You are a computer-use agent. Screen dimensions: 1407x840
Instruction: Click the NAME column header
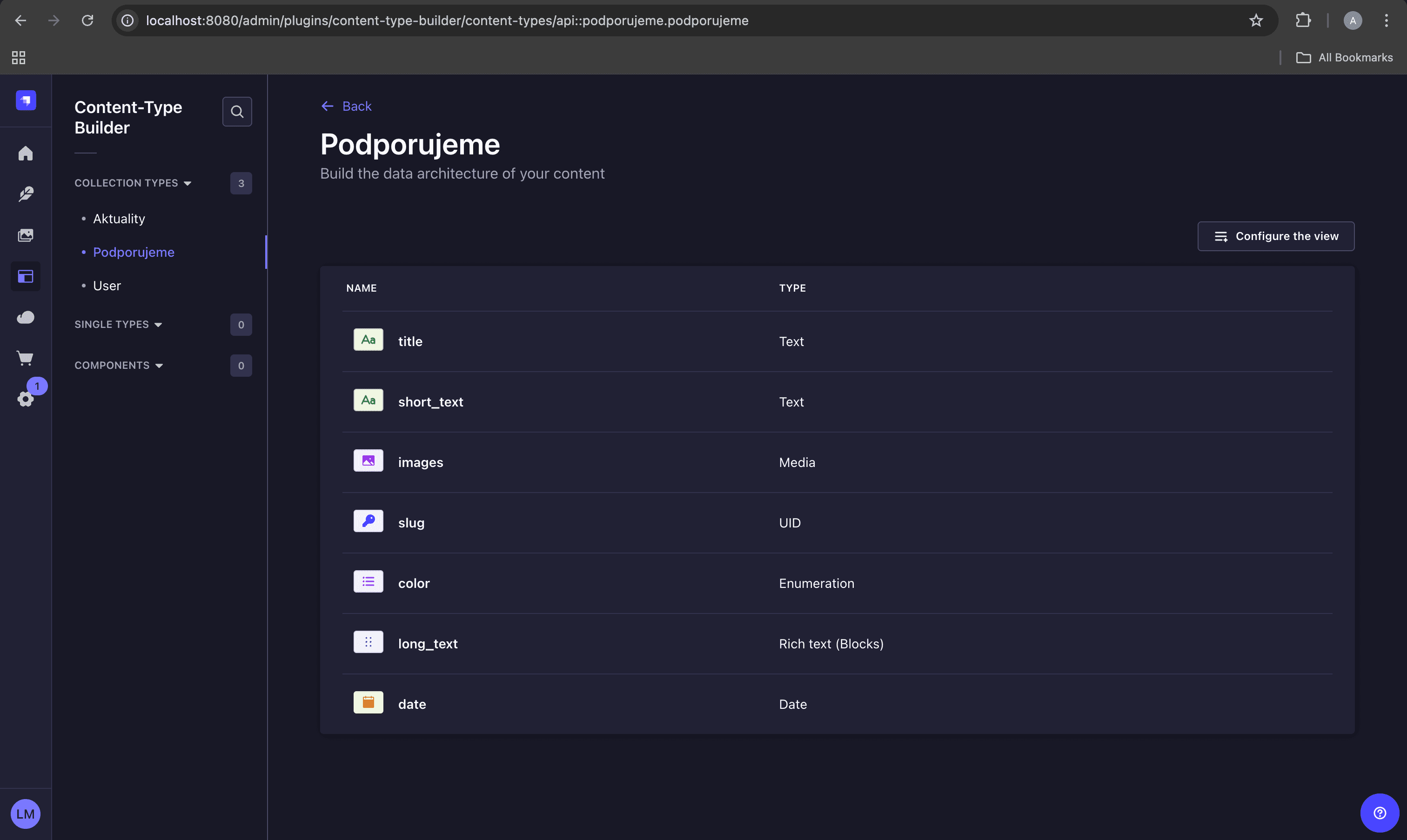[361, 287]
